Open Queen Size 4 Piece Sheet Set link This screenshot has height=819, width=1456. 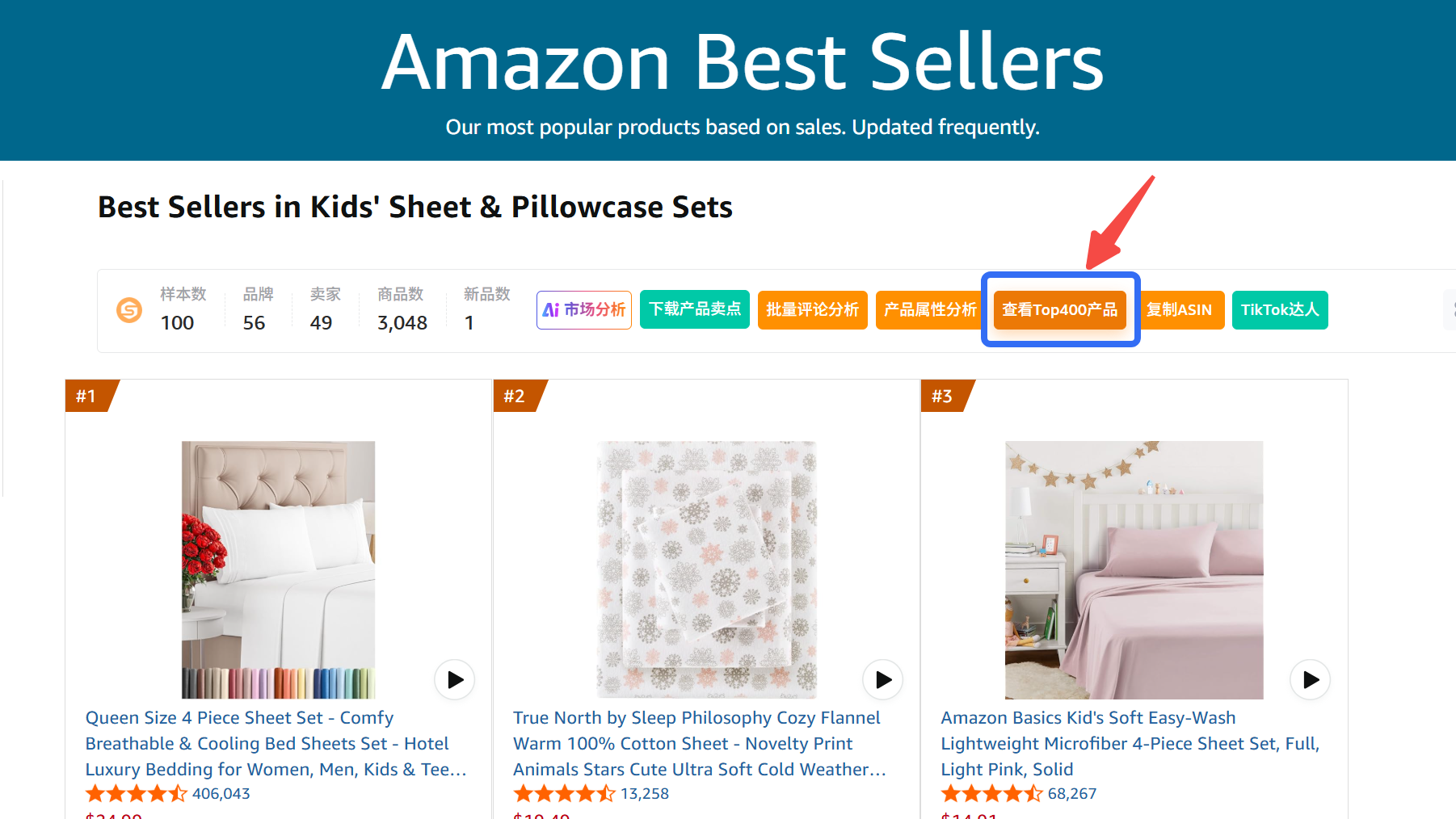276,743
